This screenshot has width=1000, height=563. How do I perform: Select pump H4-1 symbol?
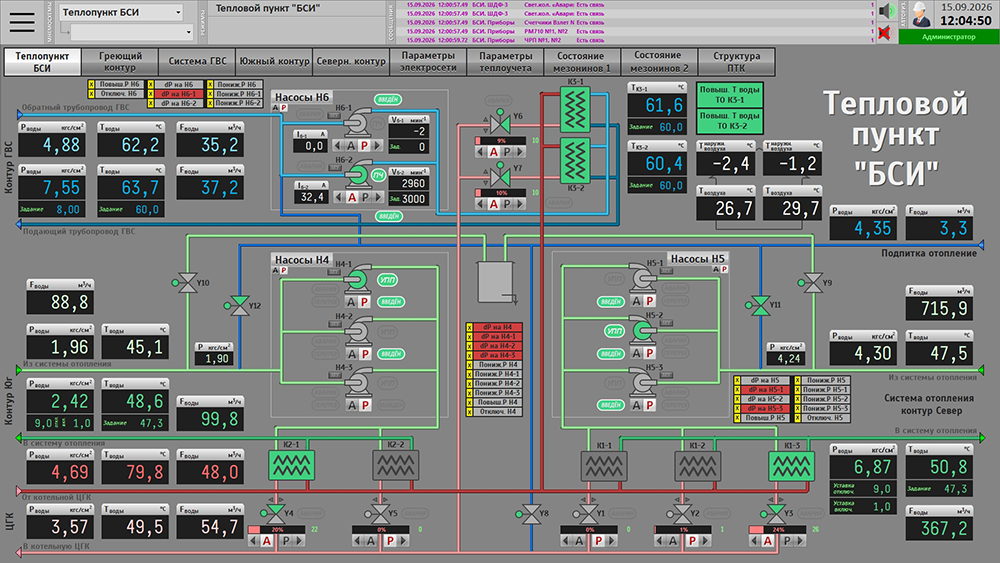tap(357, 279)
